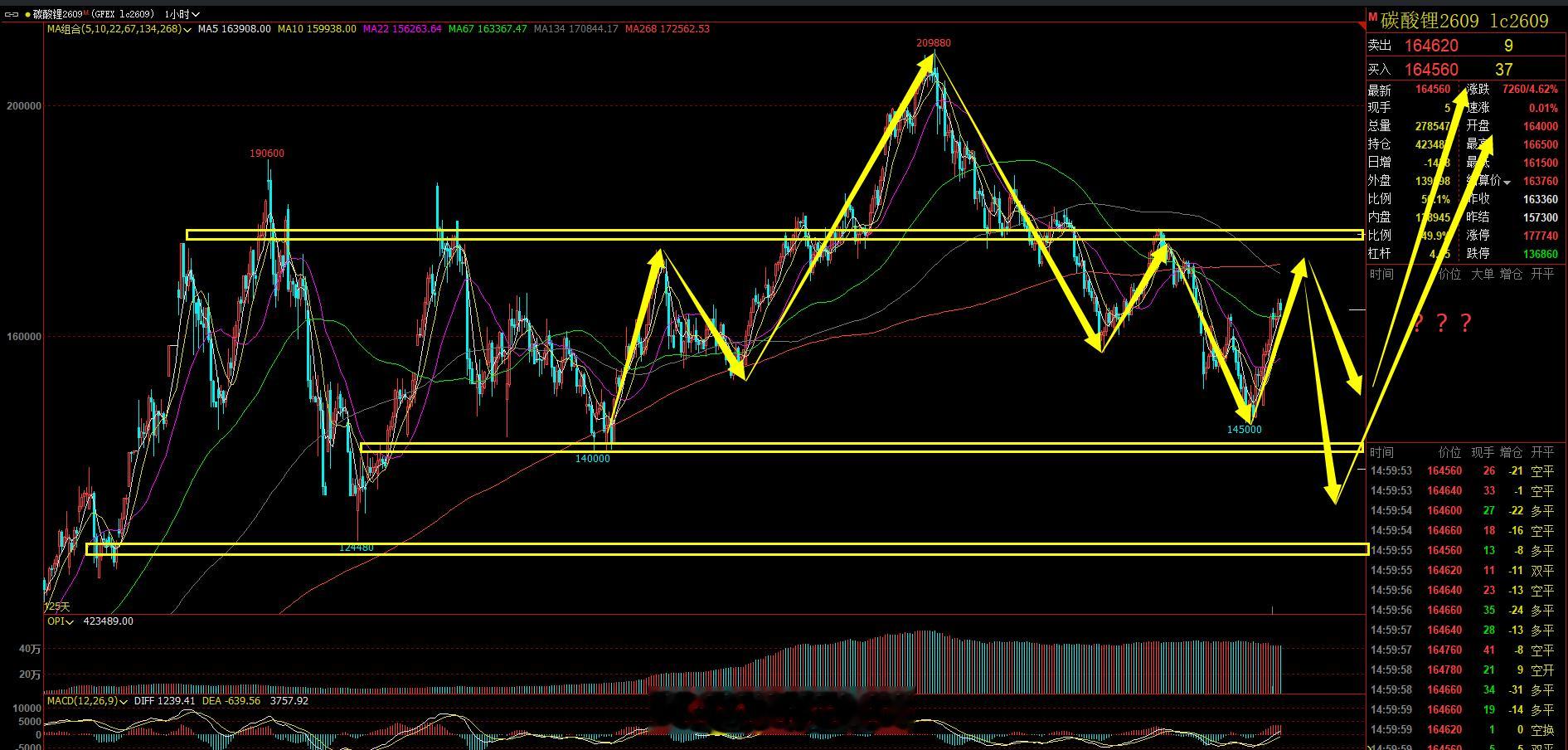Click the 卖出 price 164620
The height and width of the screenshot is (750, 1568).
[x=1430, y=46]
